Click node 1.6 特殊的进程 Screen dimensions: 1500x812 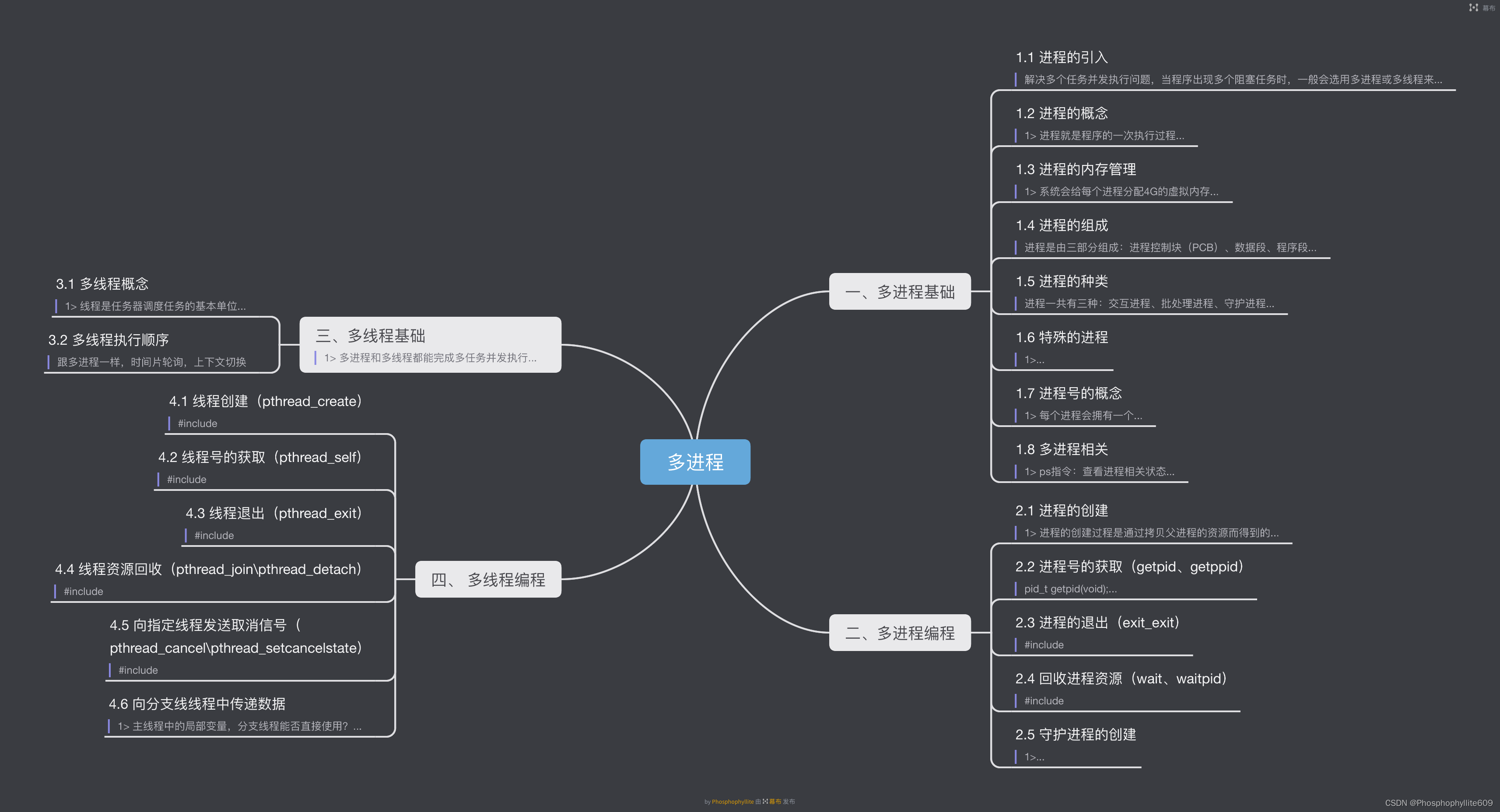point(1062,337)
